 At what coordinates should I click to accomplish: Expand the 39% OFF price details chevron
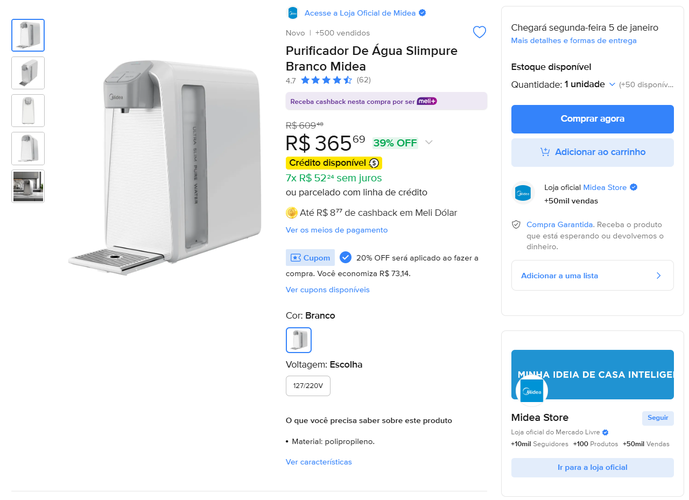(429, 142)
